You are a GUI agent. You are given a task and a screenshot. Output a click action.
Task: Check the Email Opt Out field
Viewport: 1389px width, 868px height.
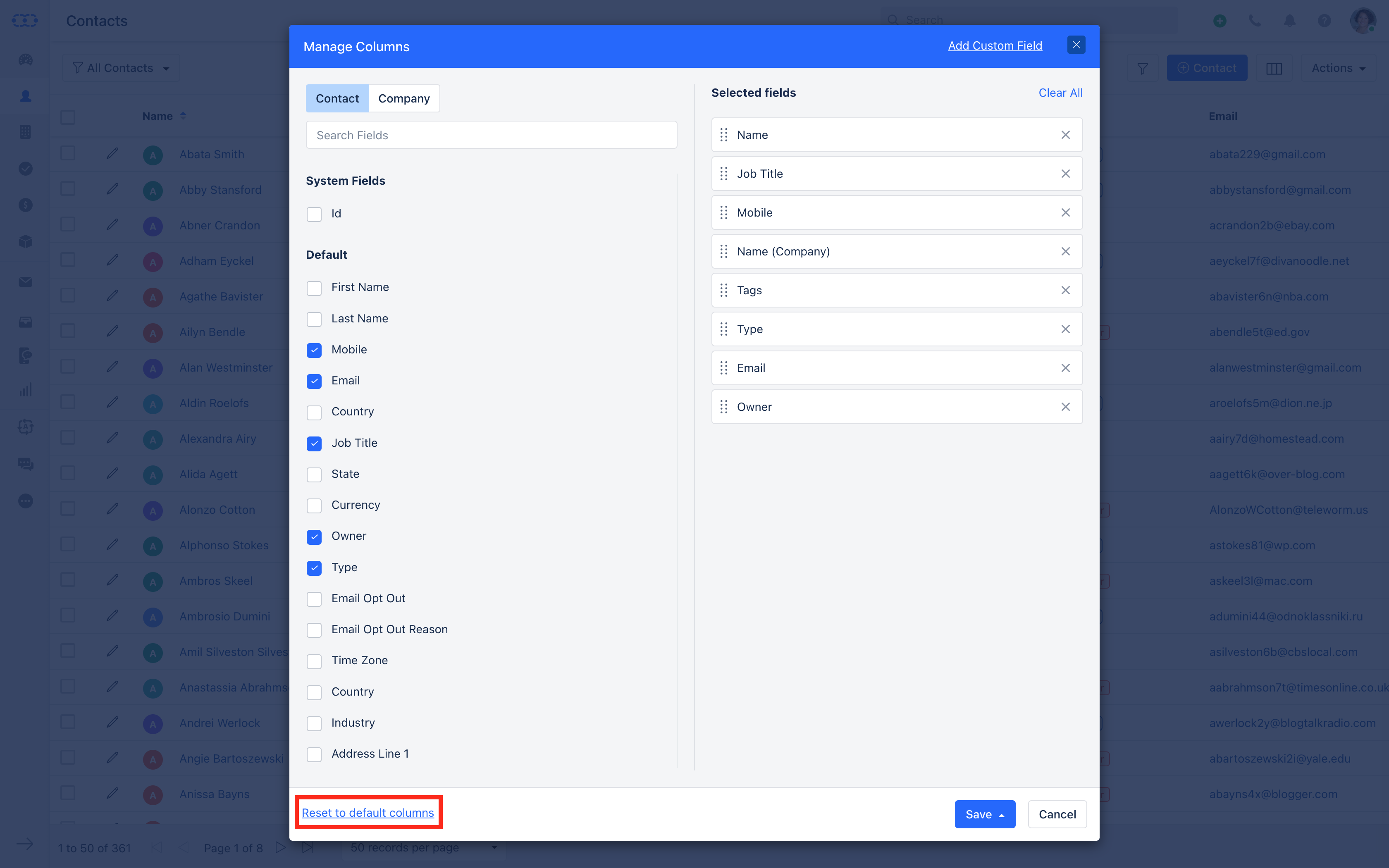click(x=314, y=599)
